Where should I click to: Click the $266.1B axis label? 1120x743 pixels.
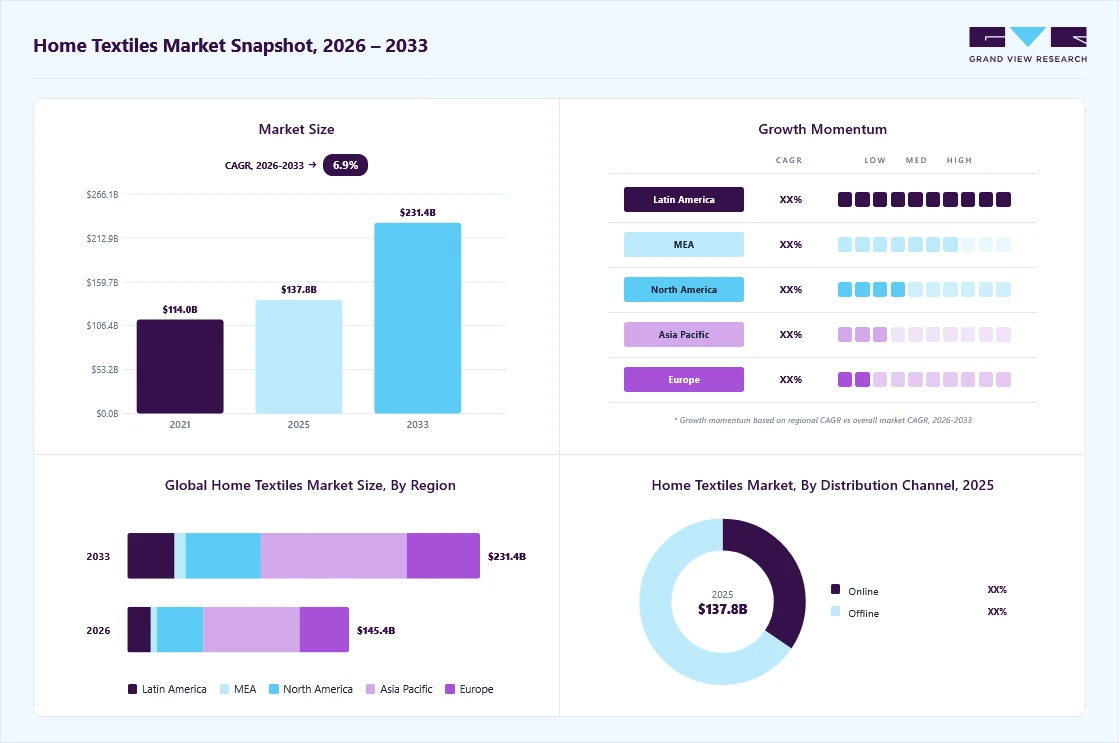coord(102,194)
